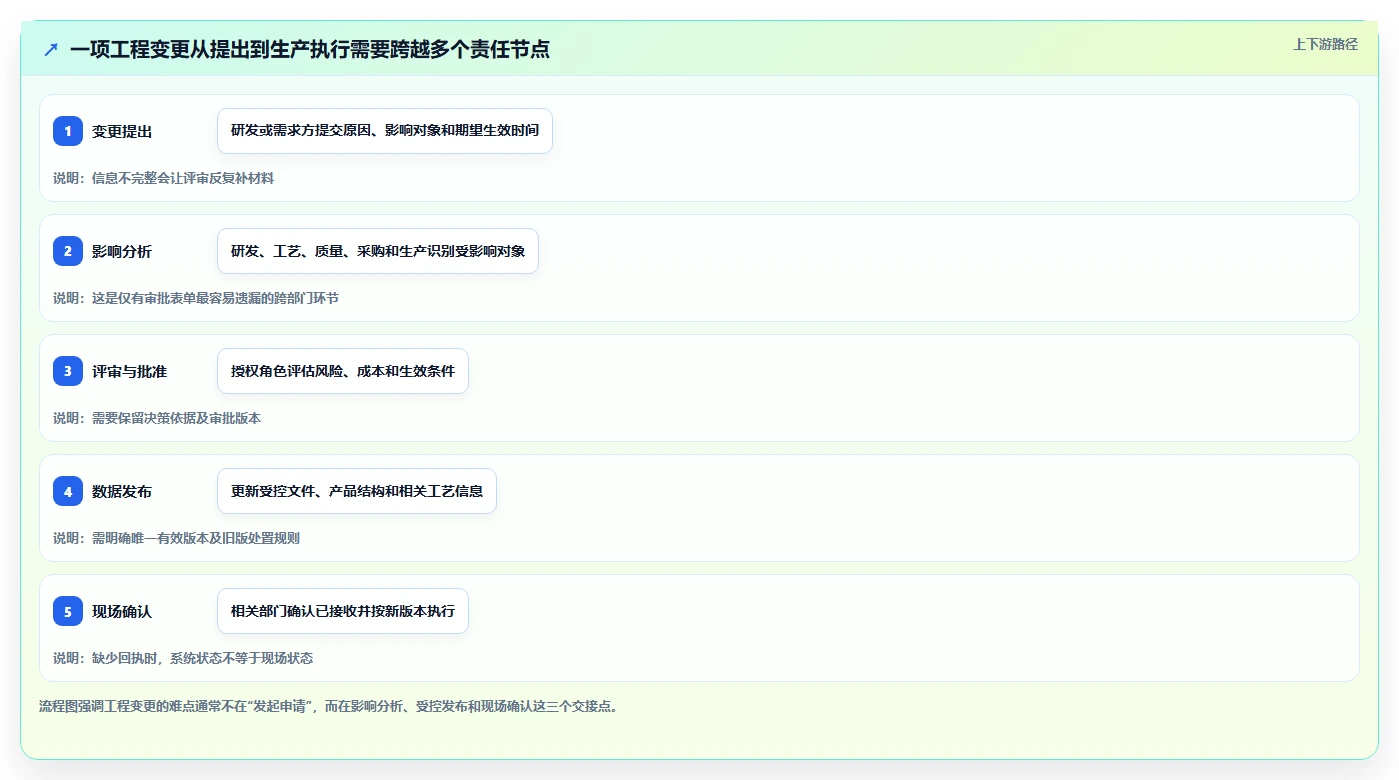Click the note about 跨部门环节
This screenshot has height=780, width=1399.
pyautogui.click(x=196, y=298)
